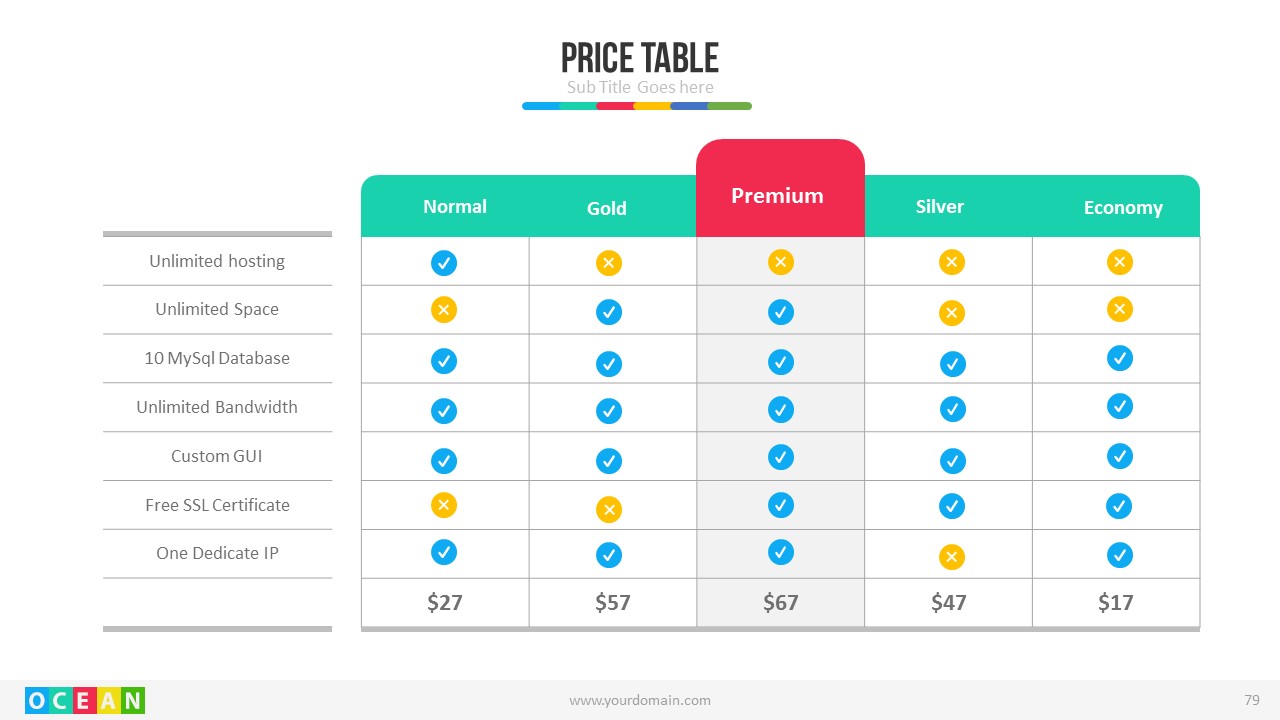Click the Economy Free SSL Certificate checkmark
The height and width of the screenshot is (720, 1280).
tap(1119, 506)
